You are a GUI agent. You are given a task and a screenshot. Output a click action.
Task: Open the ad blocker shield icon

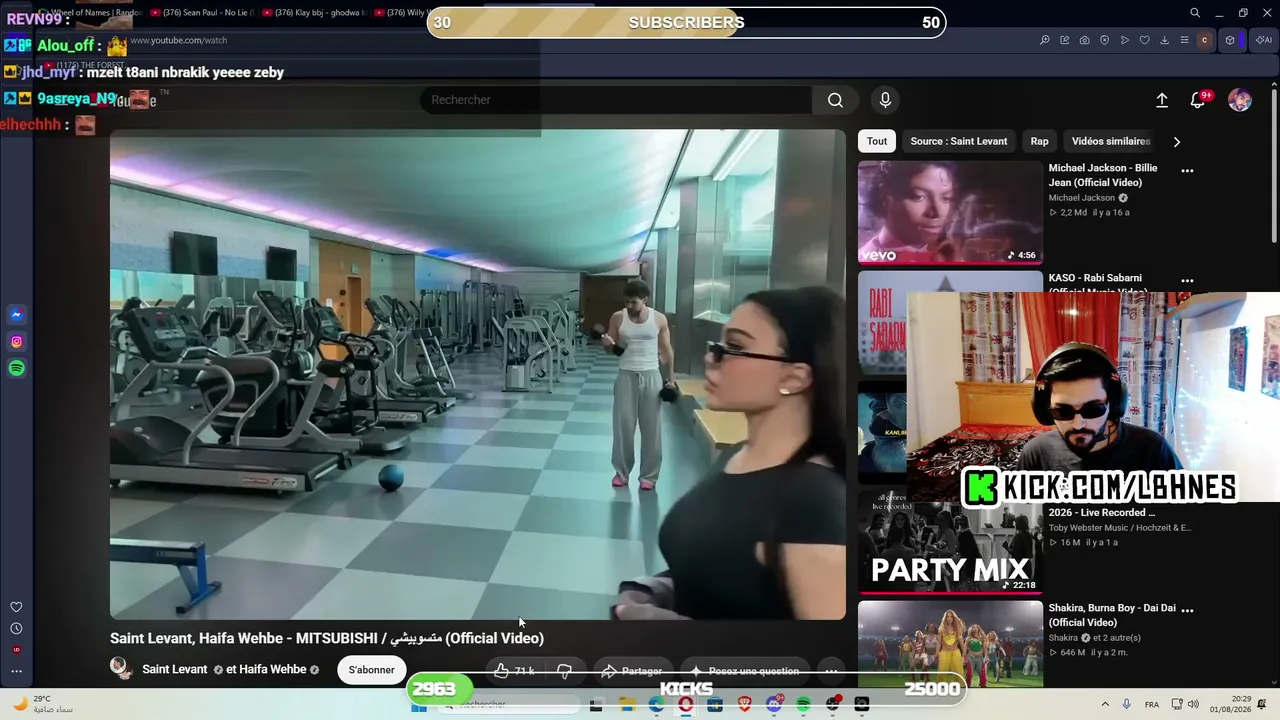coord(1105,40)
